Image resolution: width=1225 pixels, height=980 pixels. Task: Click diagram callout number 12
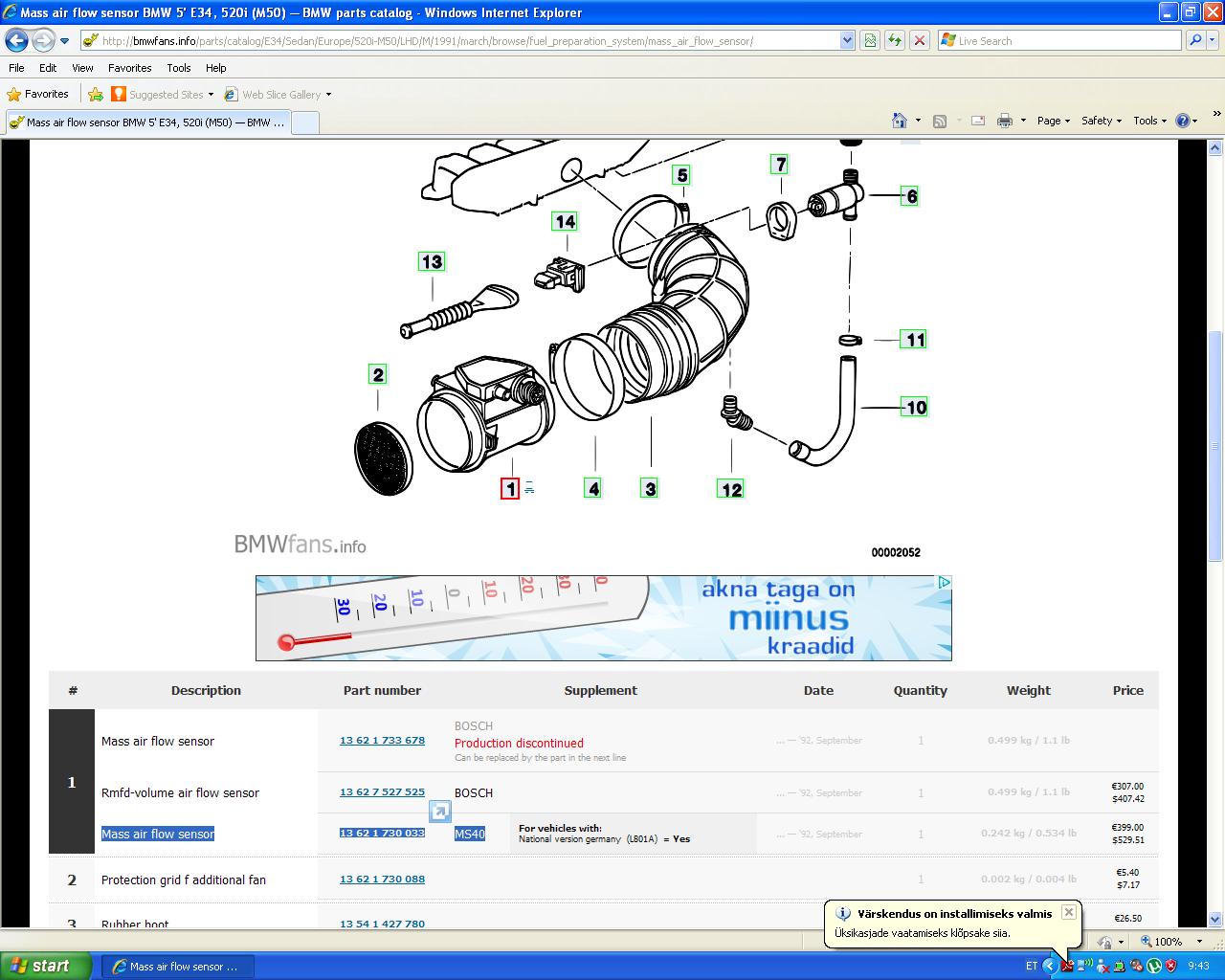(x=731, y=490)
